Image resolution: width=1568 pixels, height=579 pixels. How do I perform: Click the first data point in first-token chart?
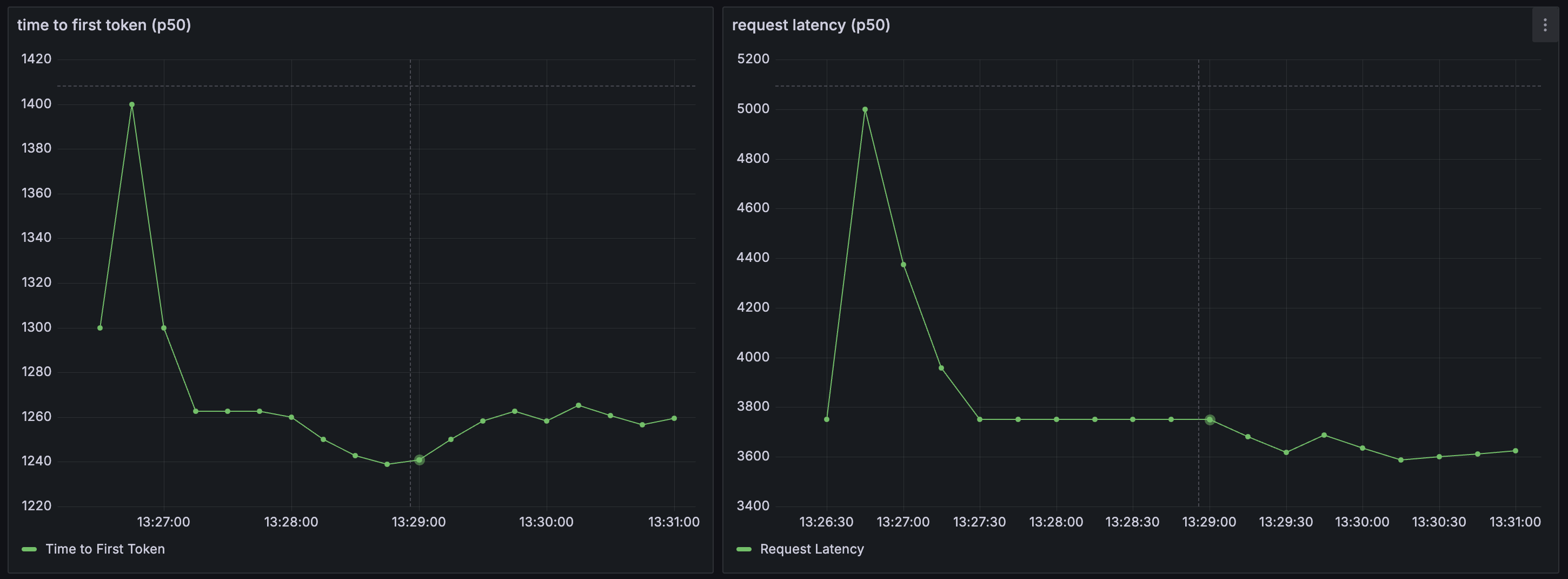(x=100, y=328)
